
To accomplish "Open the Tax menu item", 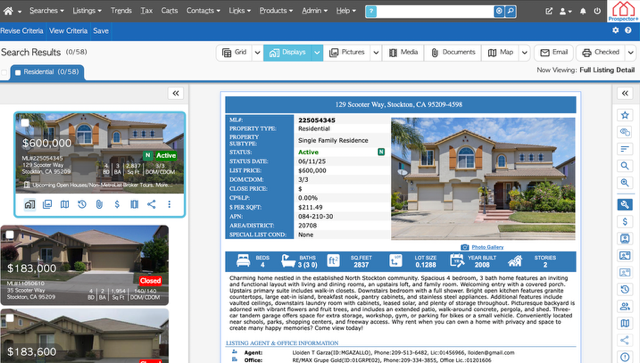I will [147, 11].
